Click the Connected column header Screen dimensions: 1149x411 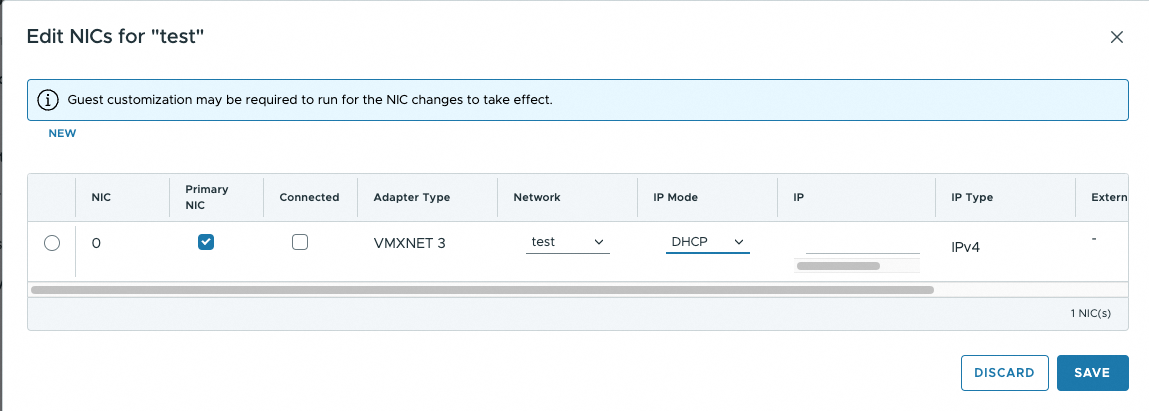pos(309,197)
